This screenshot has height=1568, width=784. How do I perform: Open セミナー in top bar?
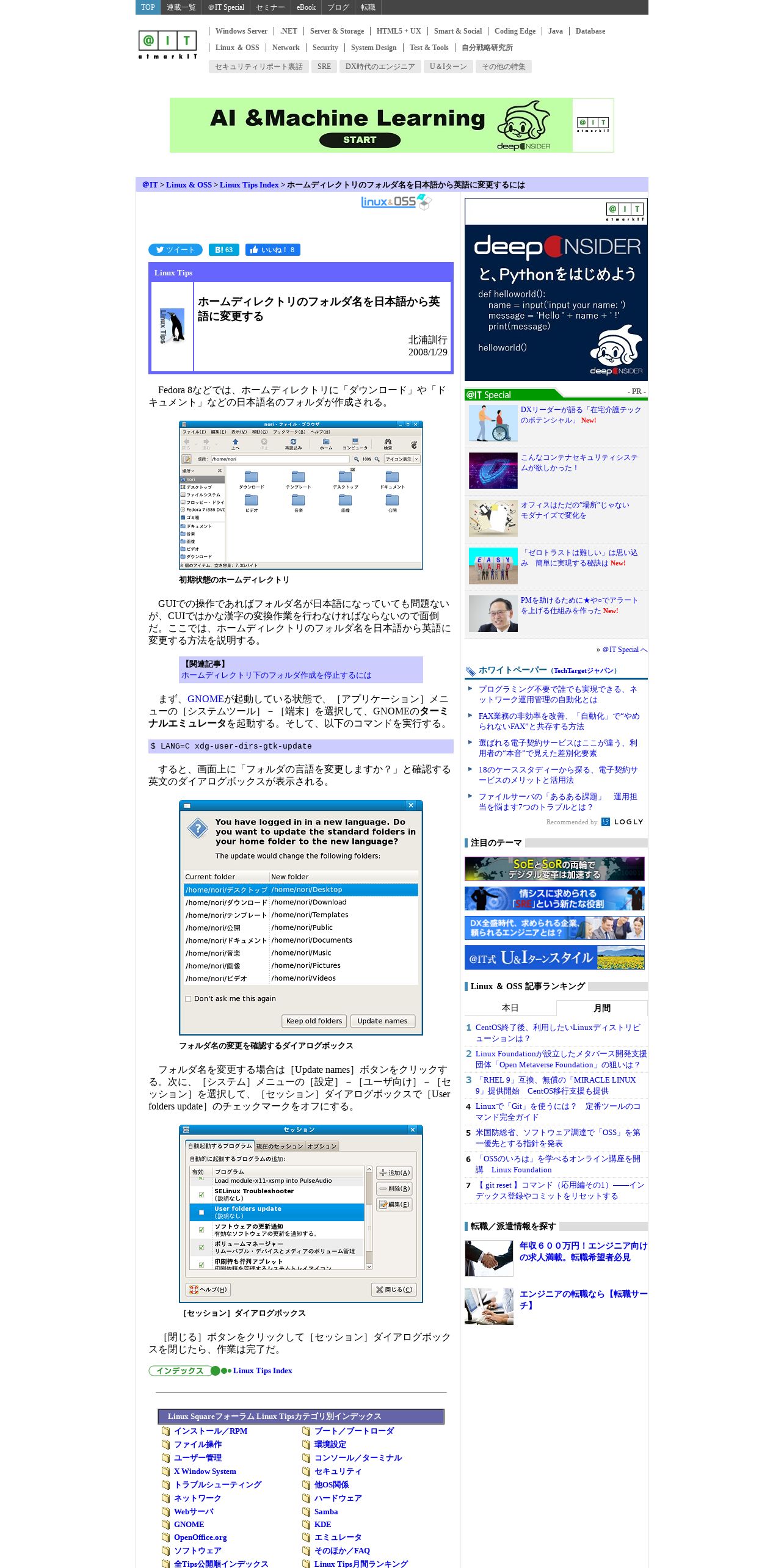pyautogui.click(x=270, y=7)
